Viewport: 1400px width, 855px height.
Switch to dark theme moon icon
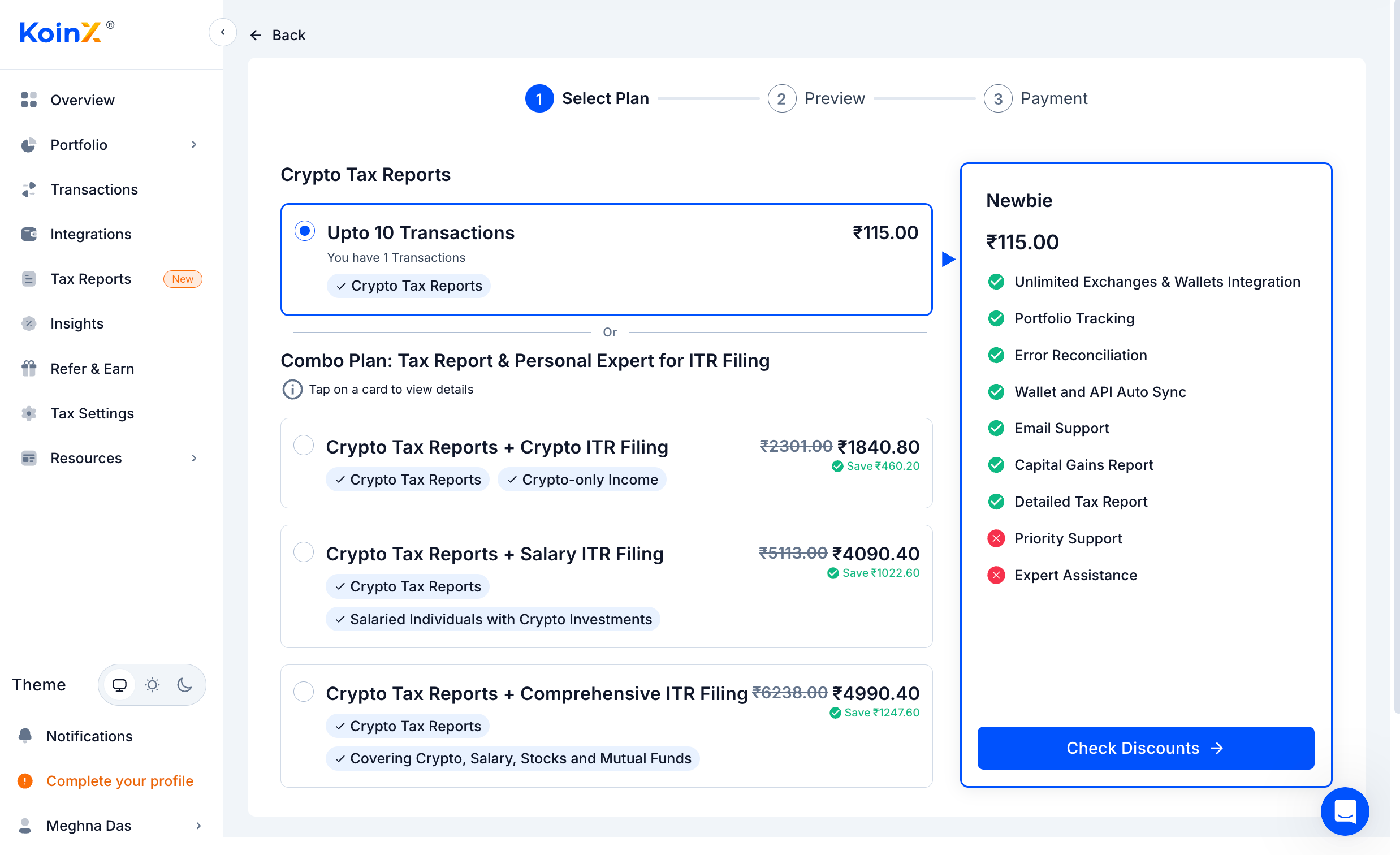pyautogui.click(x=185, y=685)
